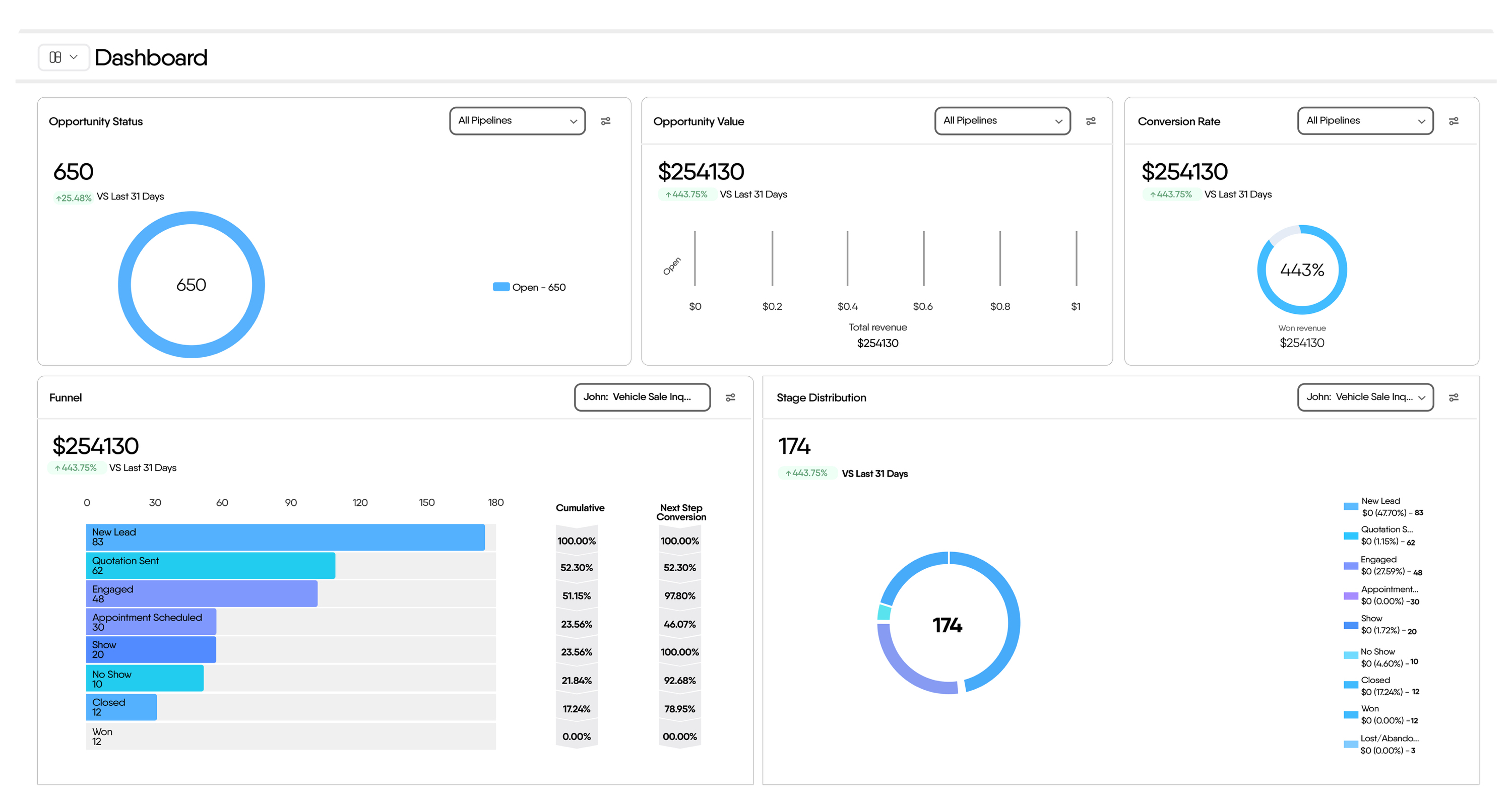This screenshot has width=1512, height=805.
Task: Open Opportunity Status widget settings icon
Action: click(606, 121)
